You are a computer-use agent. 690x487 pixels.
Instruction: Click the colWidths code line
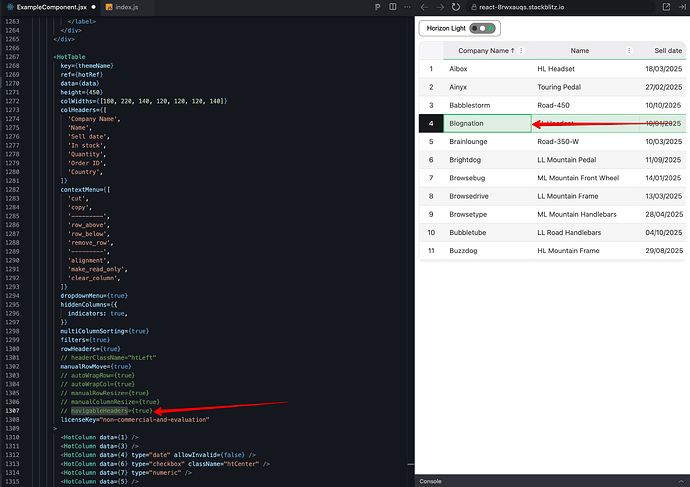pos(143,101)
